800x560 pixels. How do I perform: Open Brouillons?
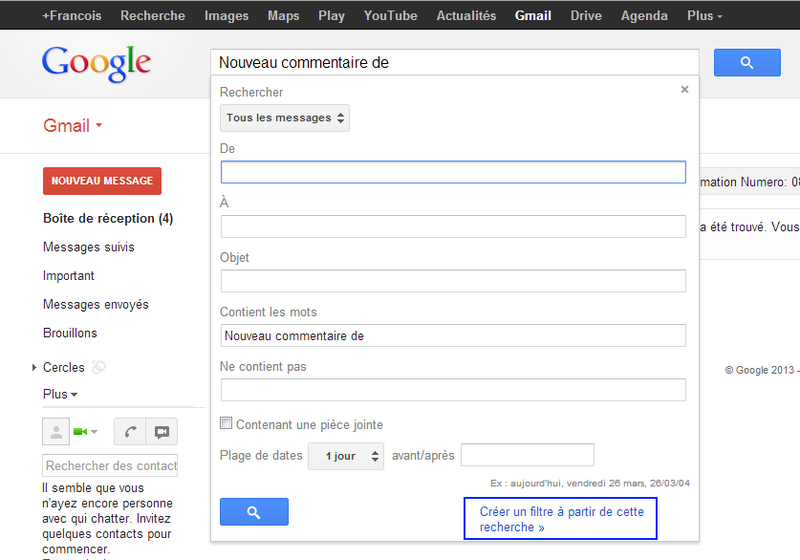[70, 333]
